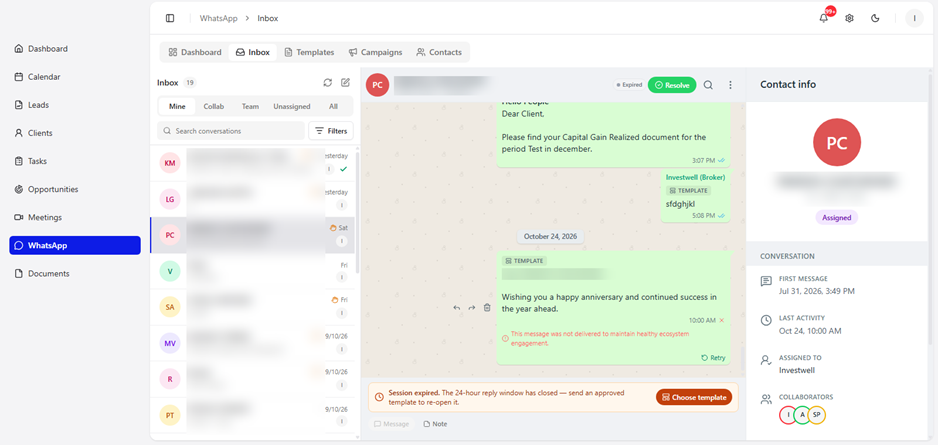Open user profile avatar I
938x445 pixels.
914,19
